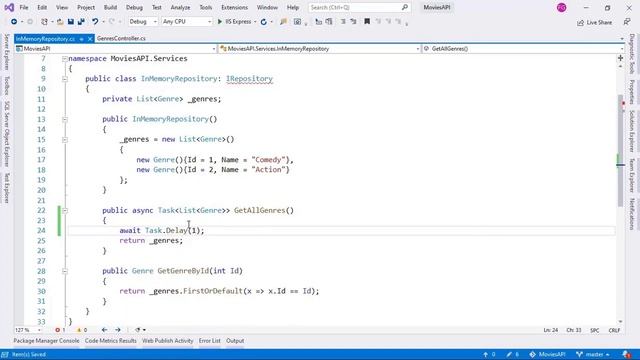The image size is (640, 360).
Task: Click the Find in Files toolbar icon
Action: (283, 22)
